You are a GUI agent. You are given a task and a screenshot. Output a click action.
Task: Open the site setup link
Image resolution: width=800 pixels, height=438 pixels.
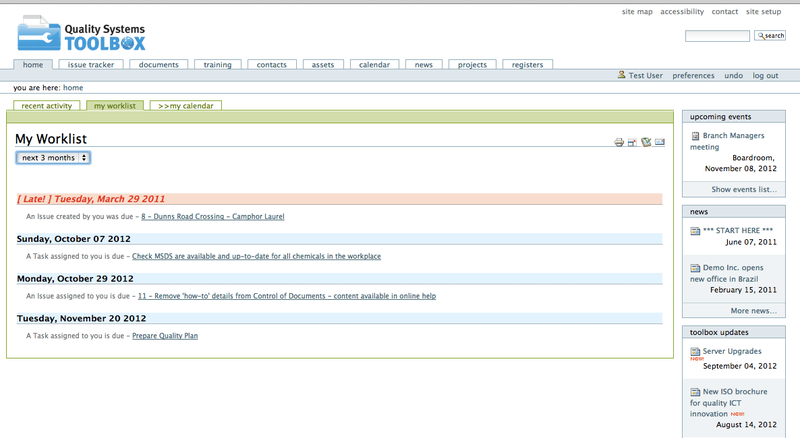[x=763, y=11]
